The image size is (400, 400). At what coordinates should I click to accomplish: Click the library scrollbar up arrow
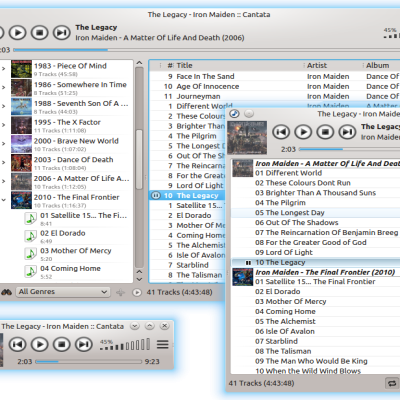(x=139, y=63)
